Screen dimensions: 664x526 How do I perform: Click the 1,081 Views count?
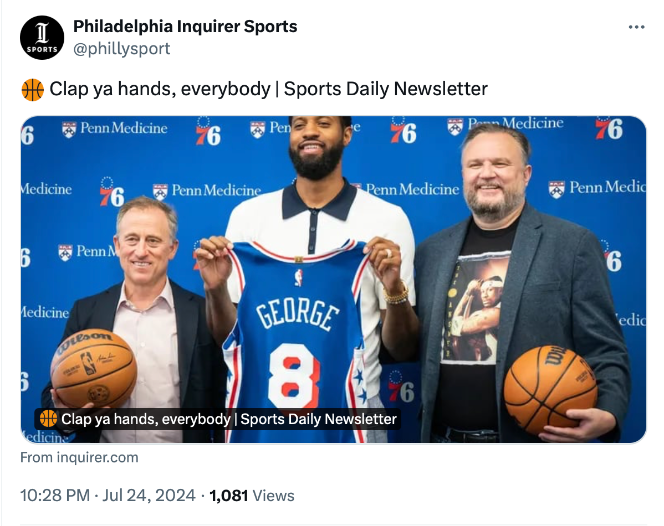coord(251,495)
